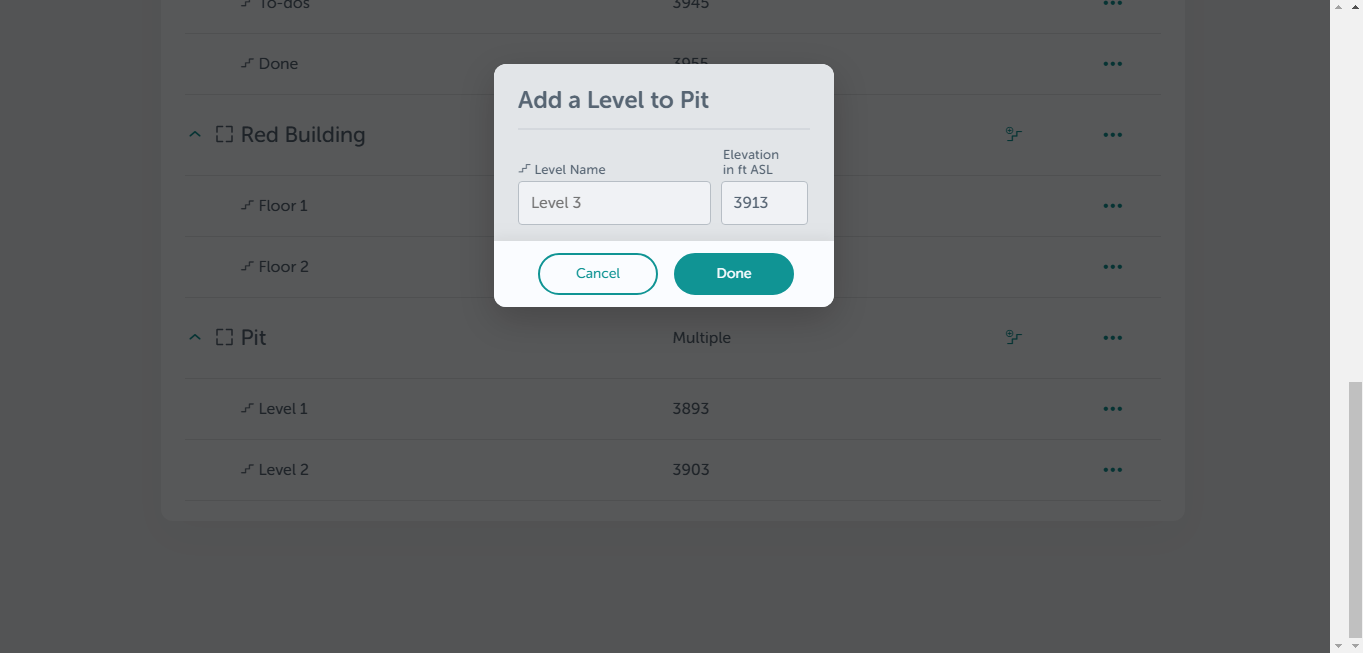Screen dimensions: 1363x653
Task: Confirm new level with Done button
Action: click(734, 274)
